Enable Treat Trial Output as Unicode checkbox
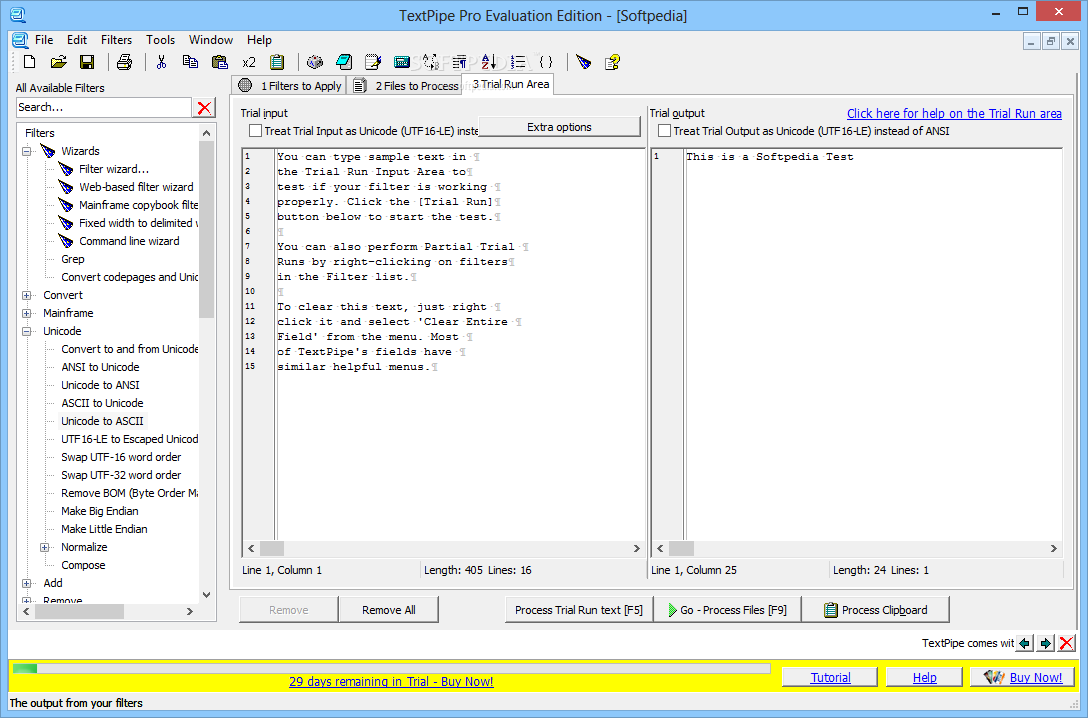Image resolution: width=1088 pixels, height=718 pixels. click(664, 130)
